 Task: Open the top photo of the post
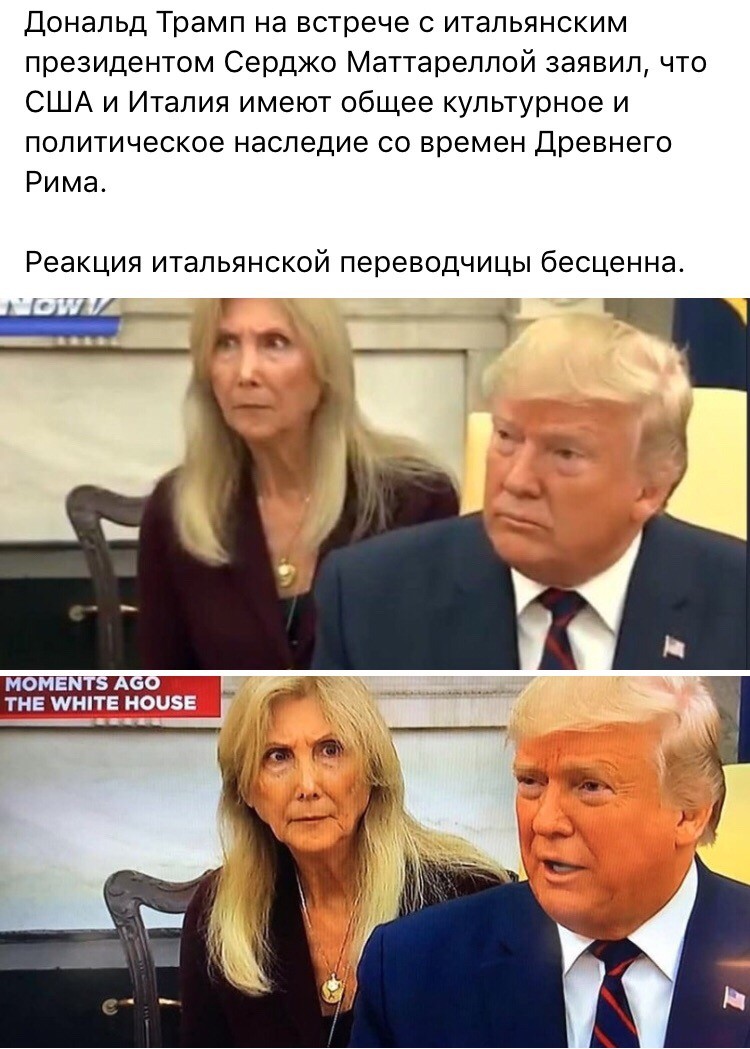375,482
